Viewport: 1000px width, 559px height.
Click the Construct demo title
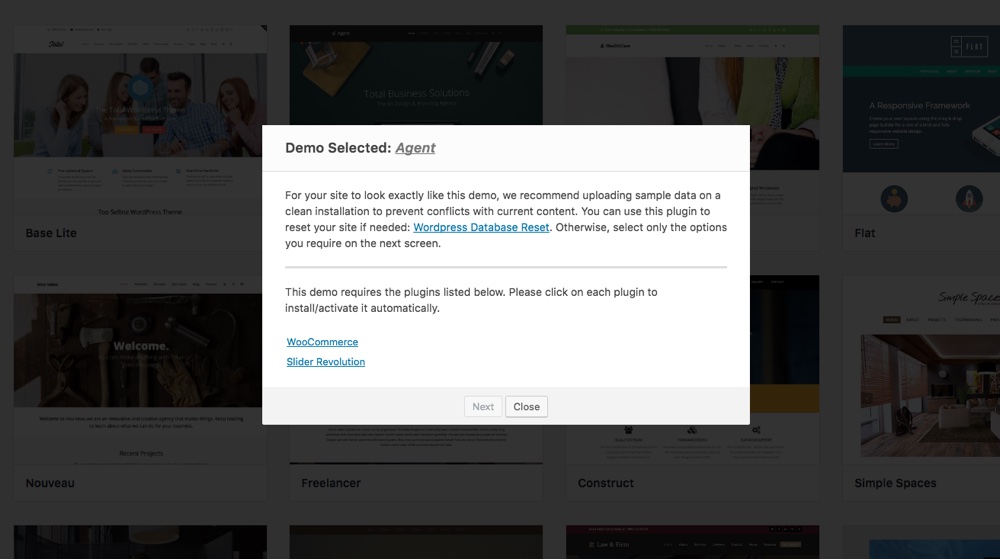[x=605, y=483]
